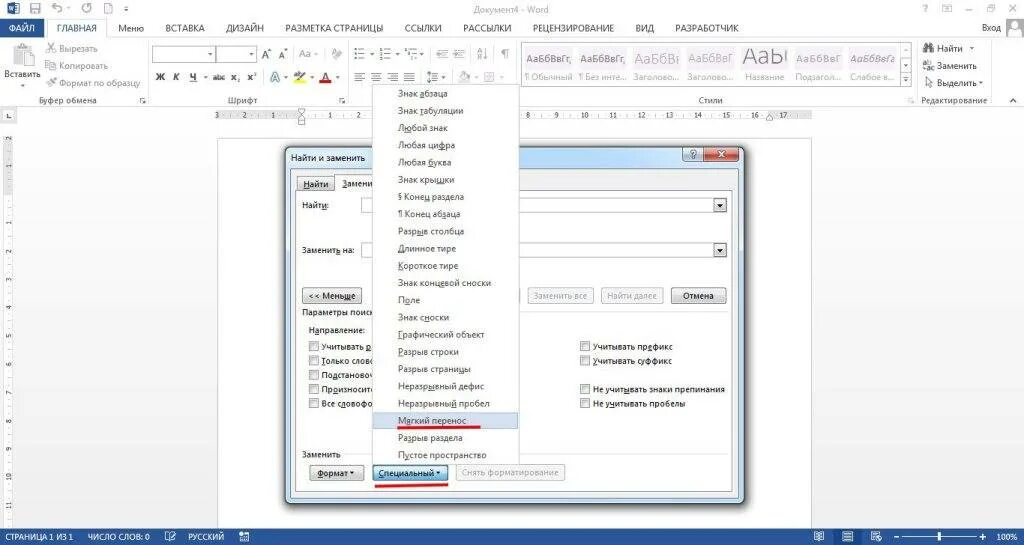Viewport: 1024px width, 545px height.
Task: Select Длинное тире menu entry
Action: 445,249
